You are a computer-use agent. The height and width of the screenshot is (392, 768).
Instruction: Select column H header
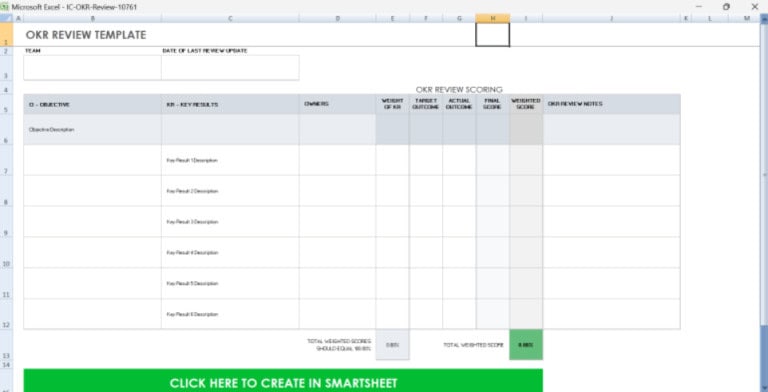(493, 18)
